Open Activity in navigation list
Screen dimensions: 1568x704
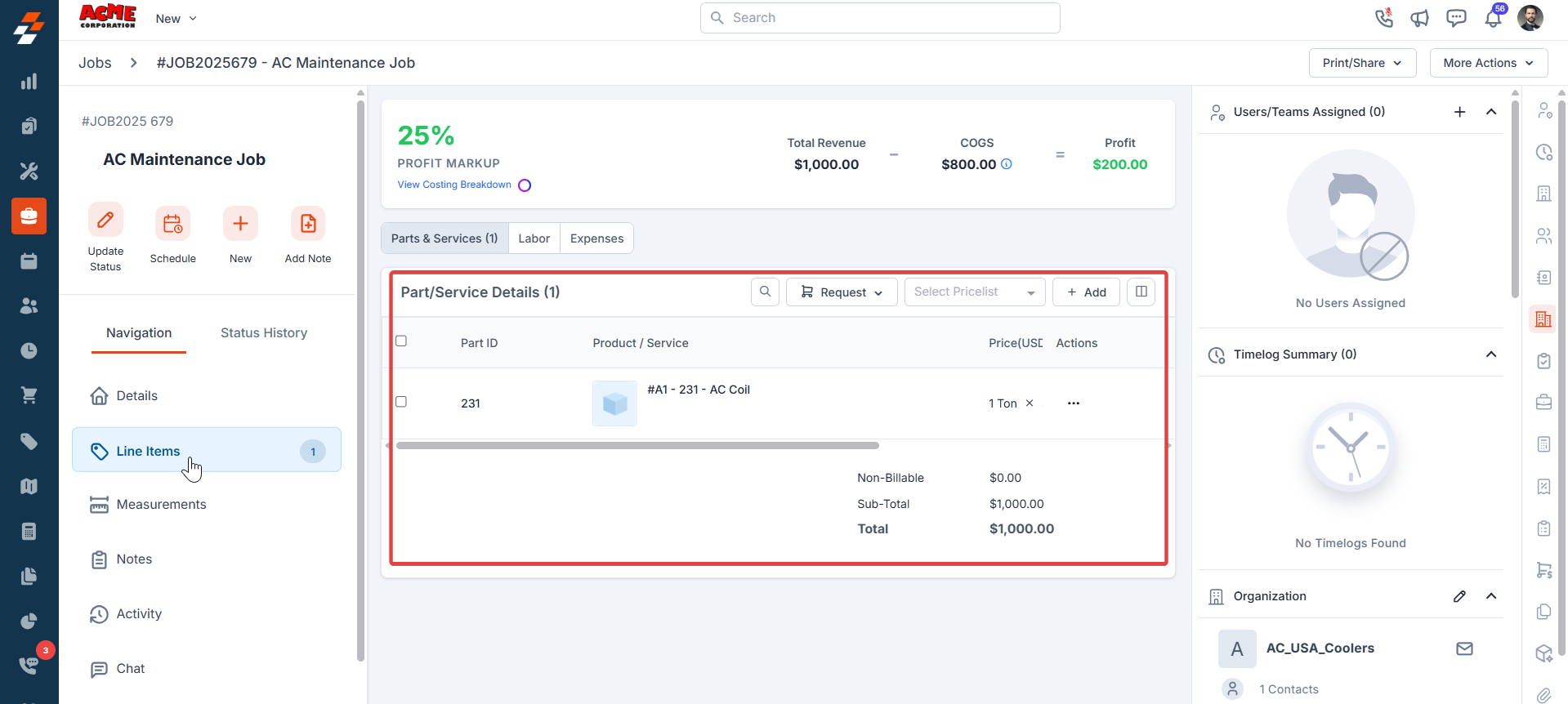207,614
